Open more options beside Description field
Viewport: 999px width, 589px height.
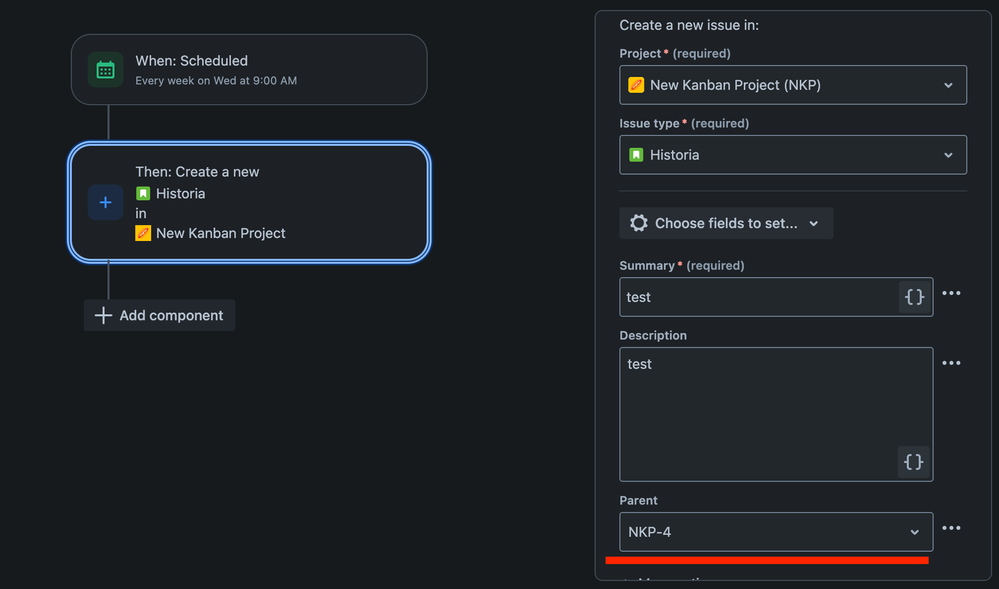(951, 363)
